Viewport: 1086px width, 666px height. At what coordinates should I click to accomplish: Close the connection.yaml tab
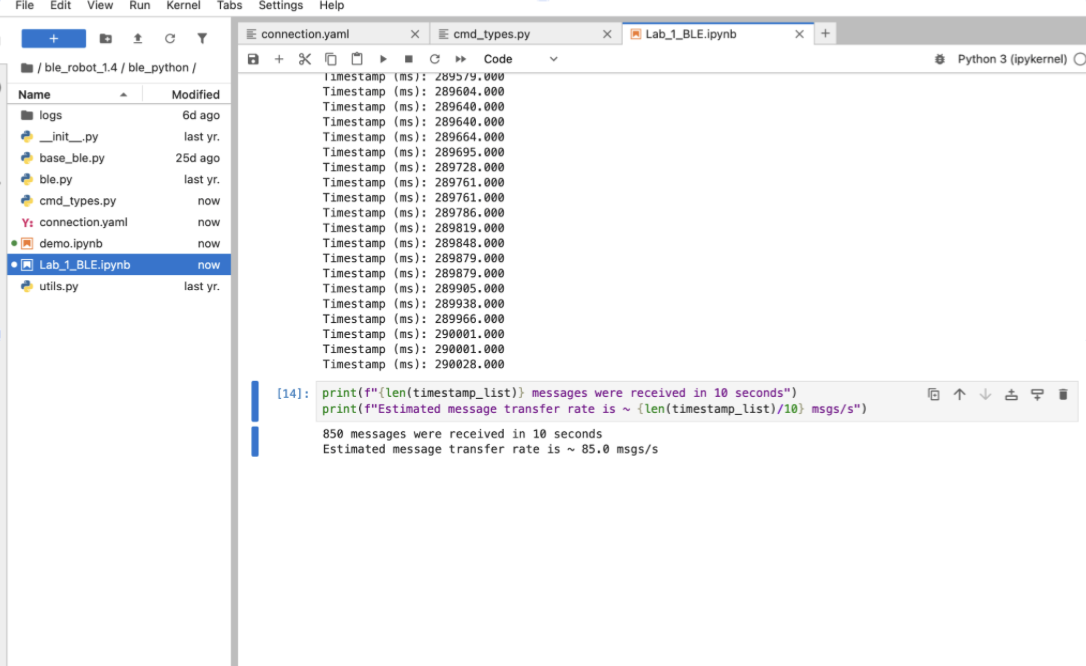click(414, 34)
